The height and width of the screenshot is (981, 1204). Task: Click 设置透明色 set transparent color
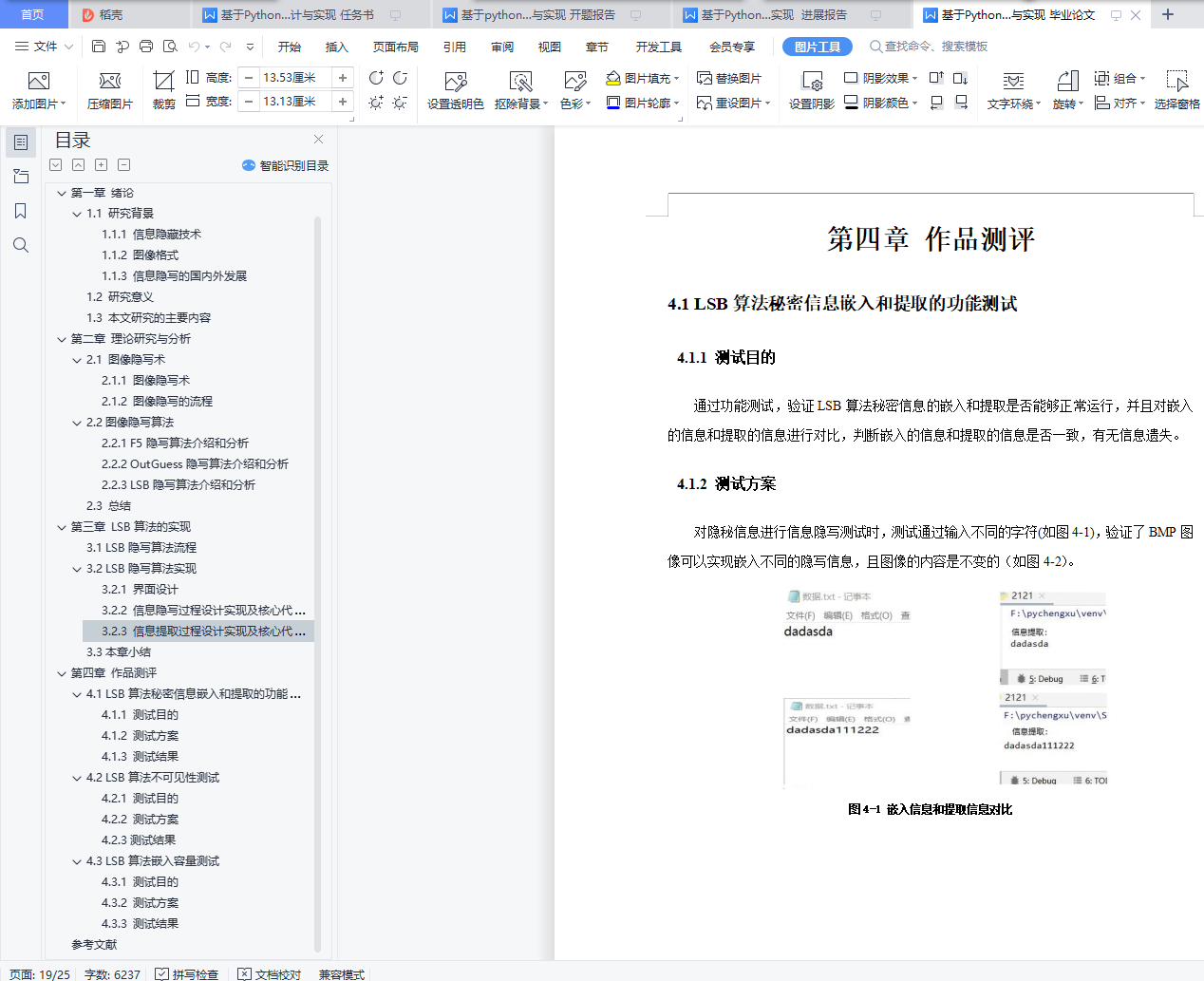point(456,90)
